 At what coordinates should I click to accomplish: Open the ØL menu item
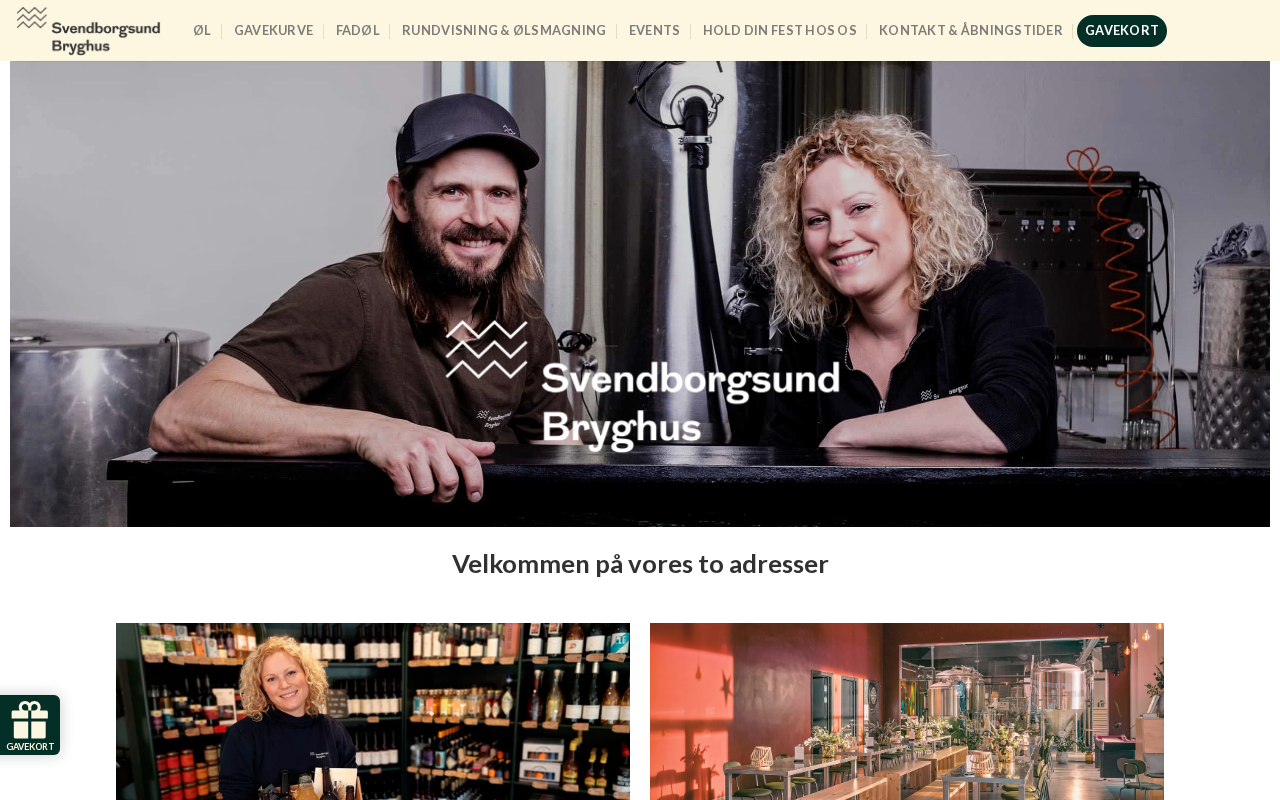(x=202, y=31)
